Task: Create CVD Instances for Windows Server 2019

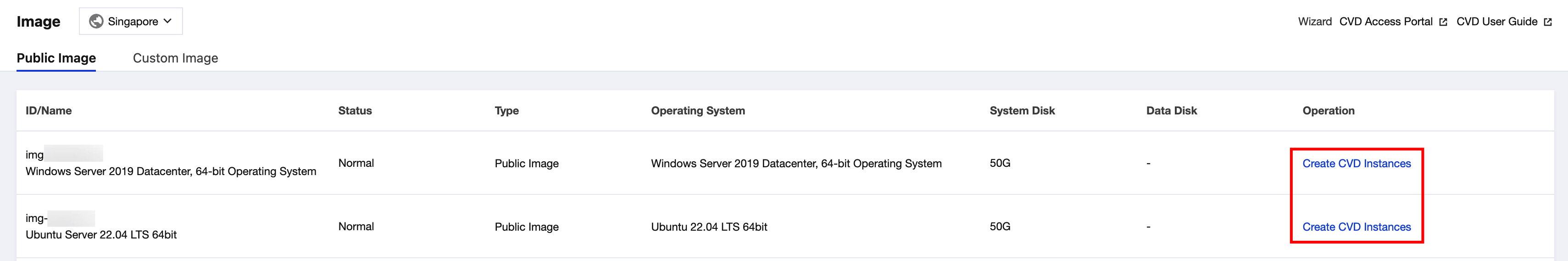Action: click(1356, 164)
